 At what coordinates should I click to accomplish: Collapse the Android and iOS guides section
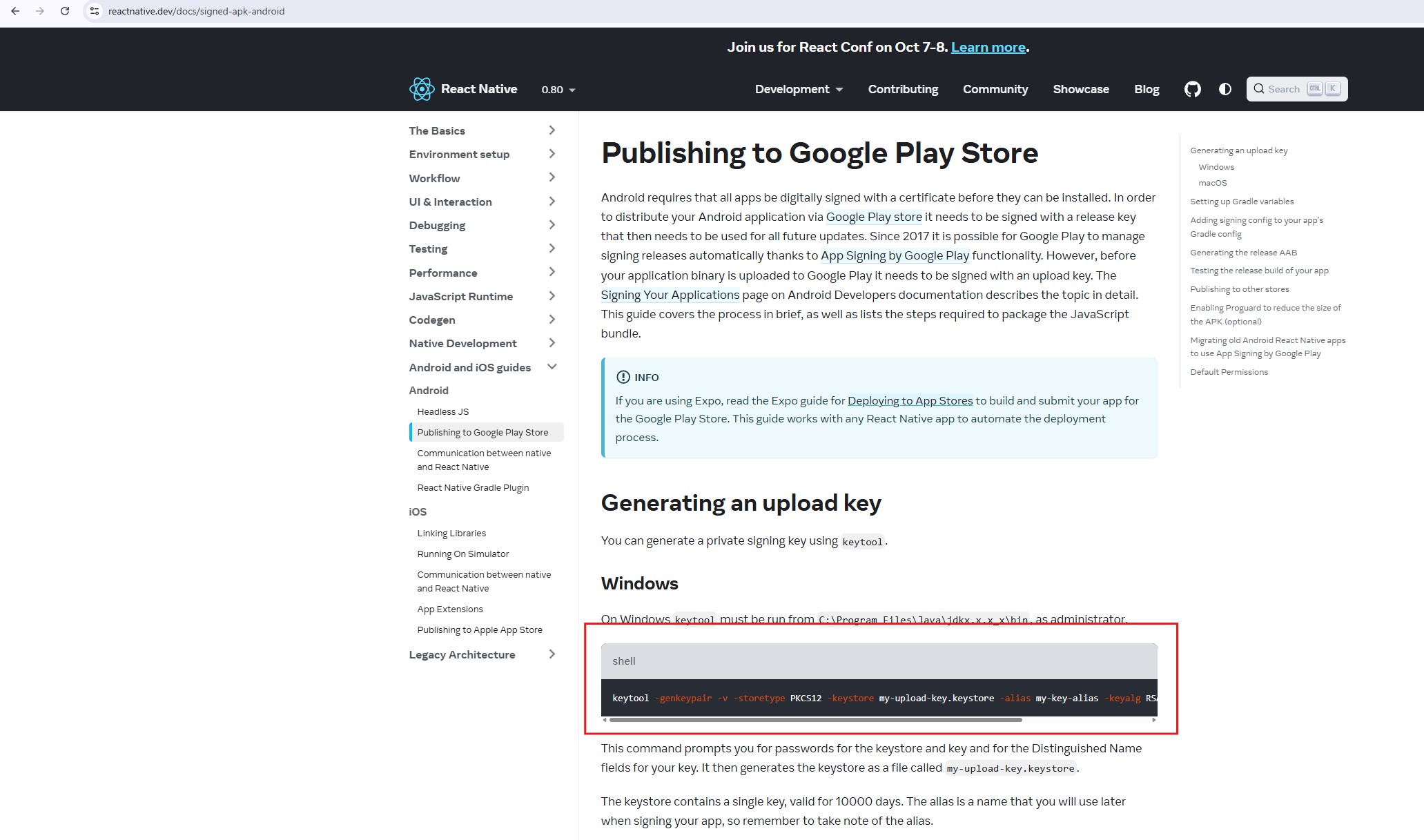552,367
